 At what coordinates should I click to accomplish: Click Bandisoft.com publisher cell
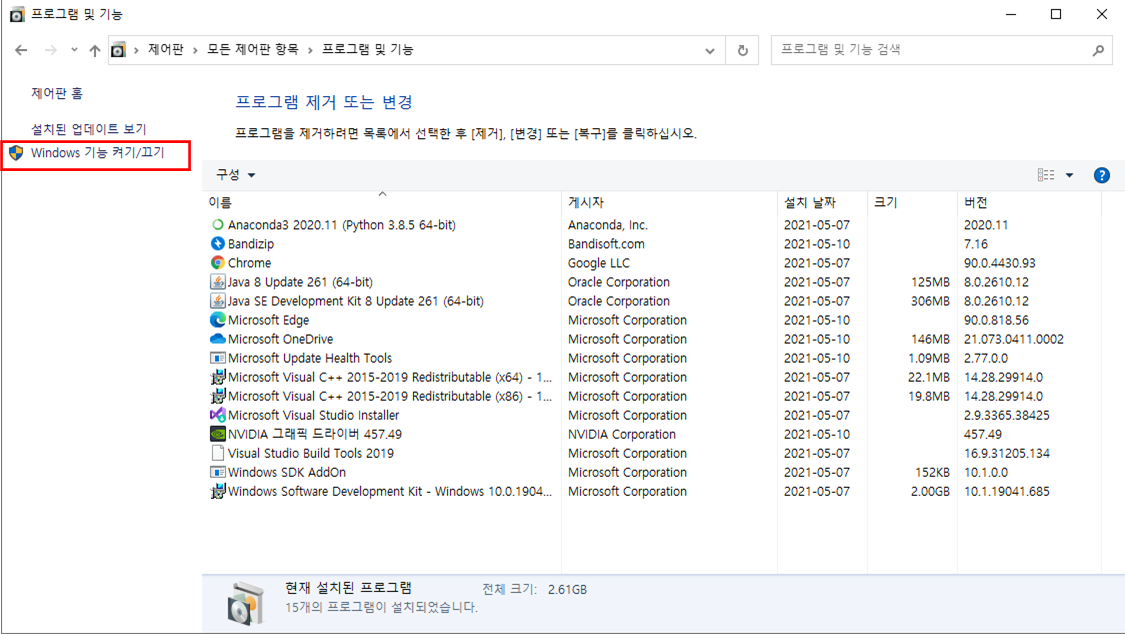[606, 244]
